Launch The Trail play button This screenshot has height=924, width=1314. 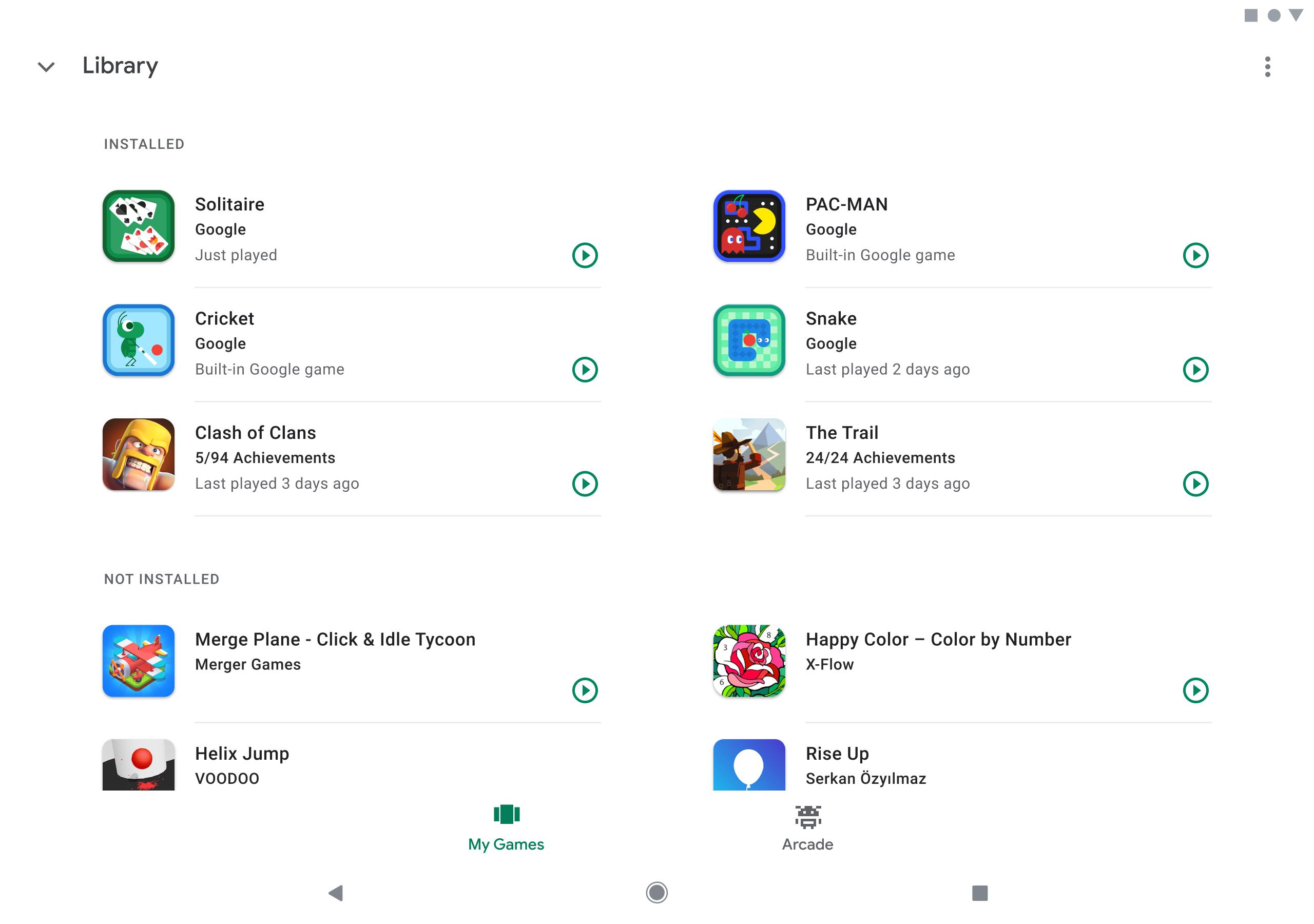[1197, 484]
